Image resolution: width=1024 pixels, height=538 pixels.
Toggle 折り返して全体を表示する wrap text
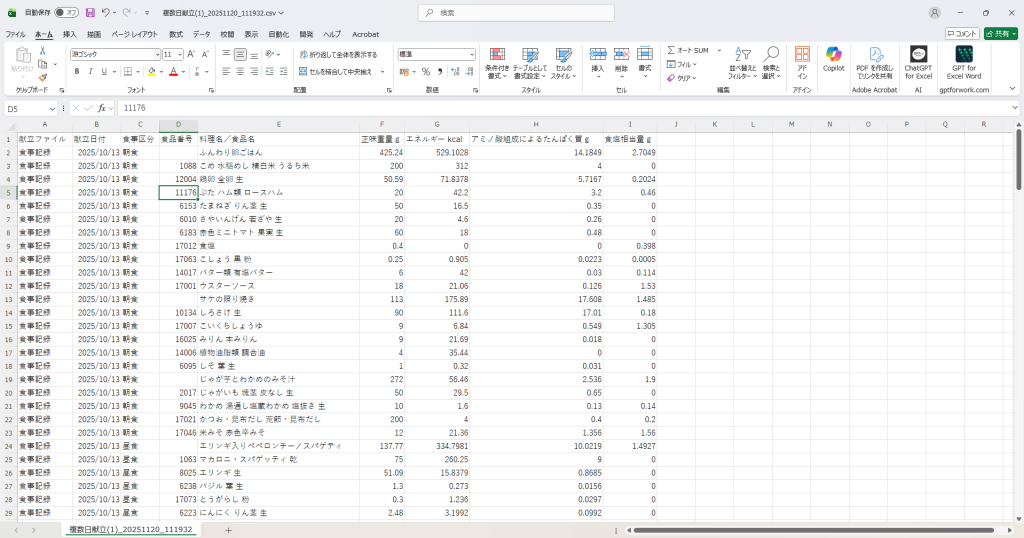(x=337, y=54)
